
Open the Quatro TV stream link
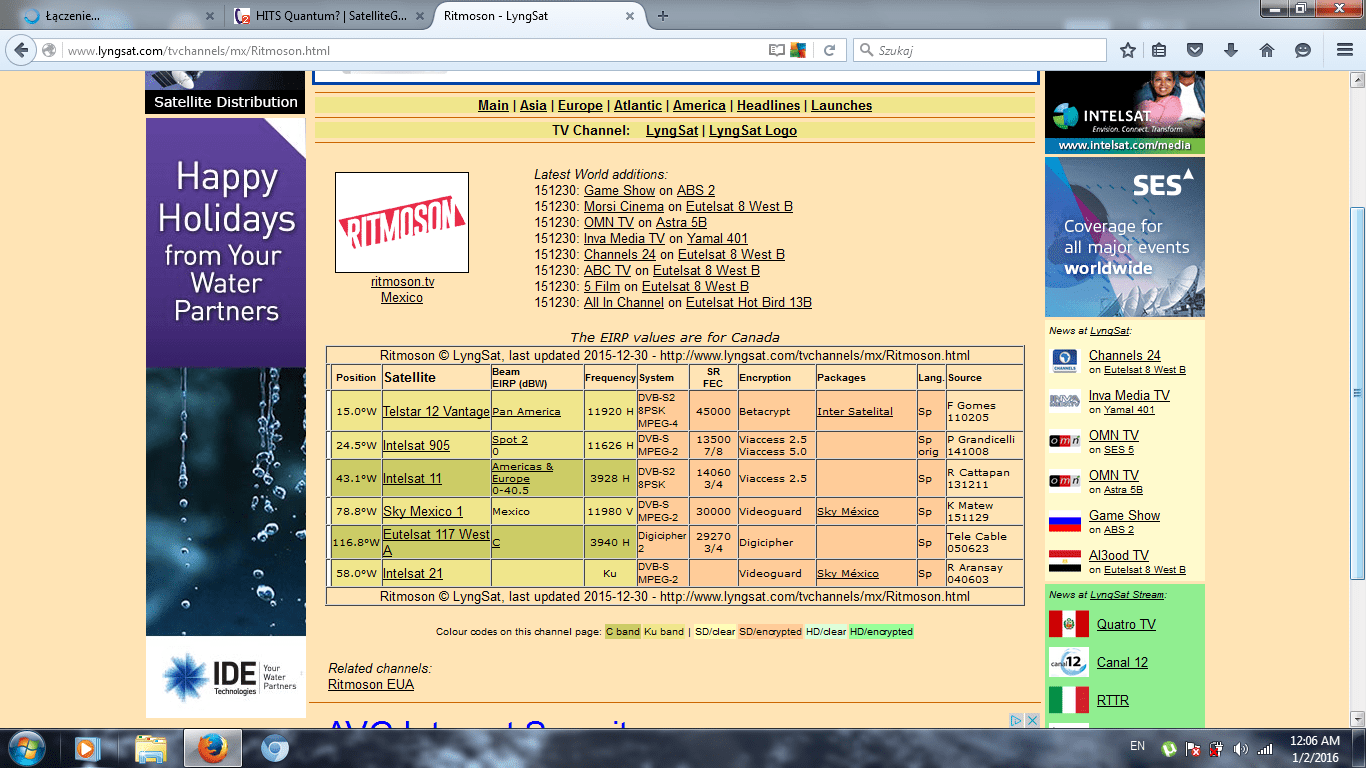pos(1126,624)
